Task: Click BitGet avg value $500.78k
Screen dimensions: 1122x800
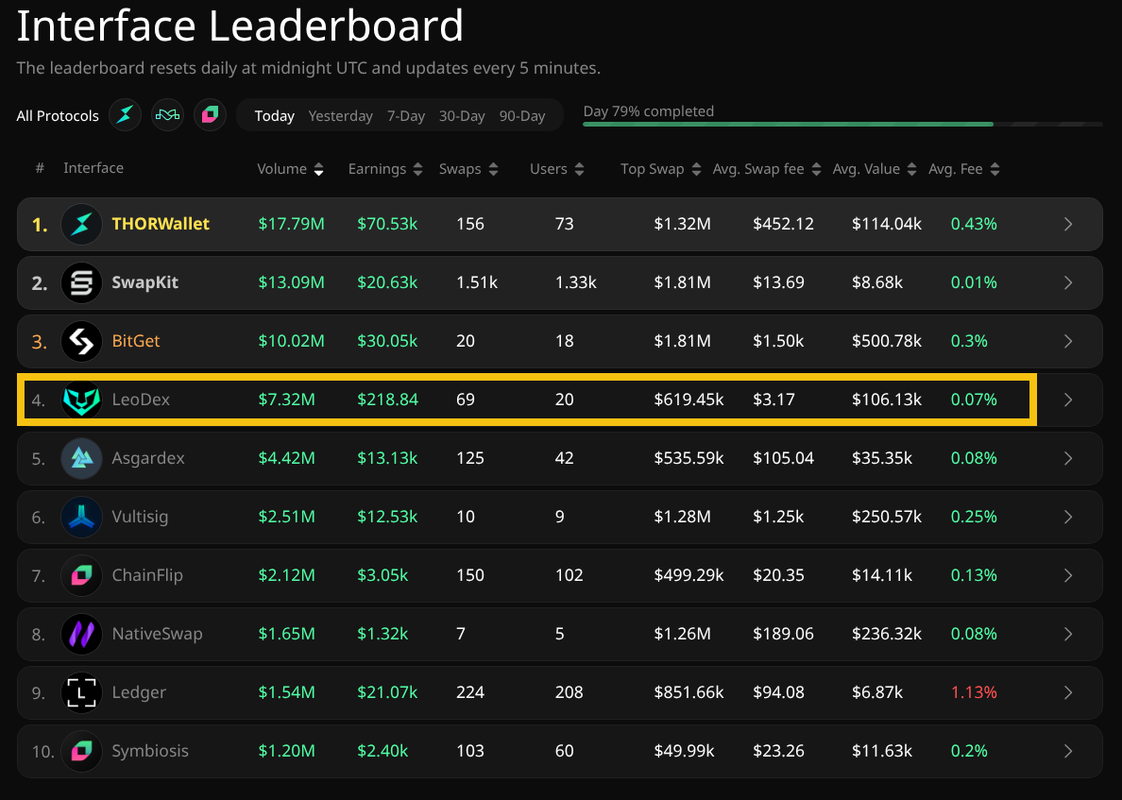Action: click(887, 341)
